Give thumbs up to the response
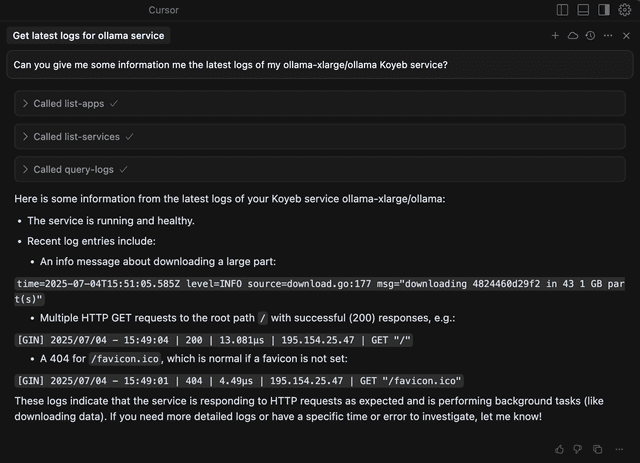The width and height of the screenshot is (640, 463). (560, 450)
